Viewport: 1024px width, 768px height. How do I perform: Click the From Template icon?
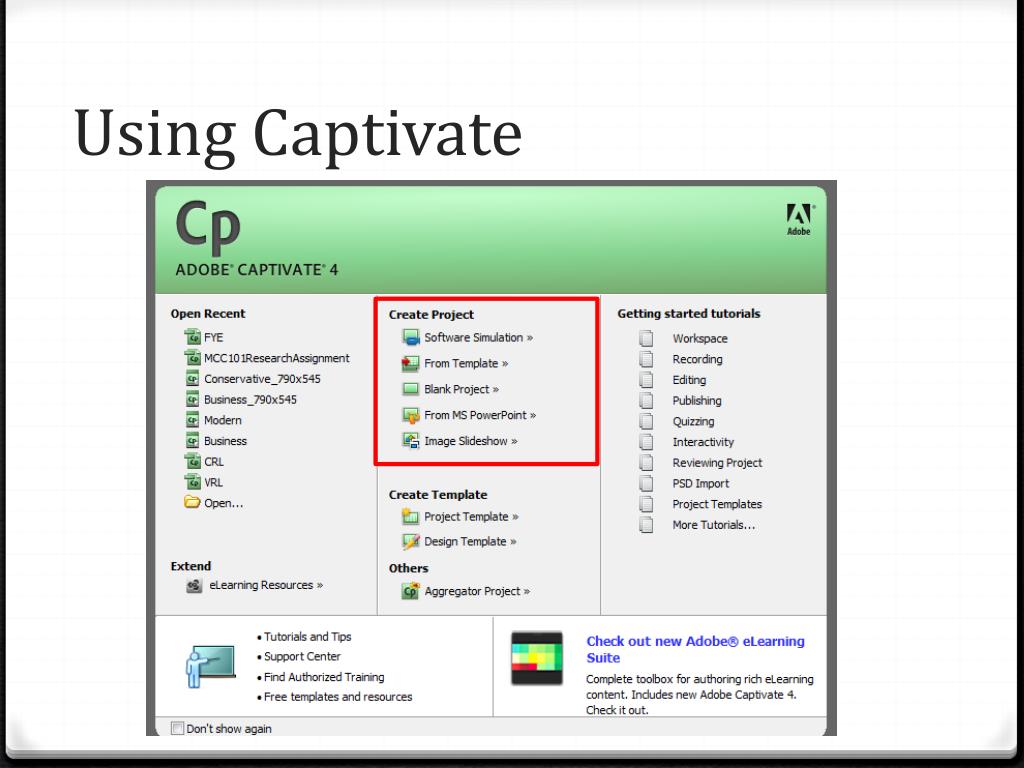[x=410, y=363]
